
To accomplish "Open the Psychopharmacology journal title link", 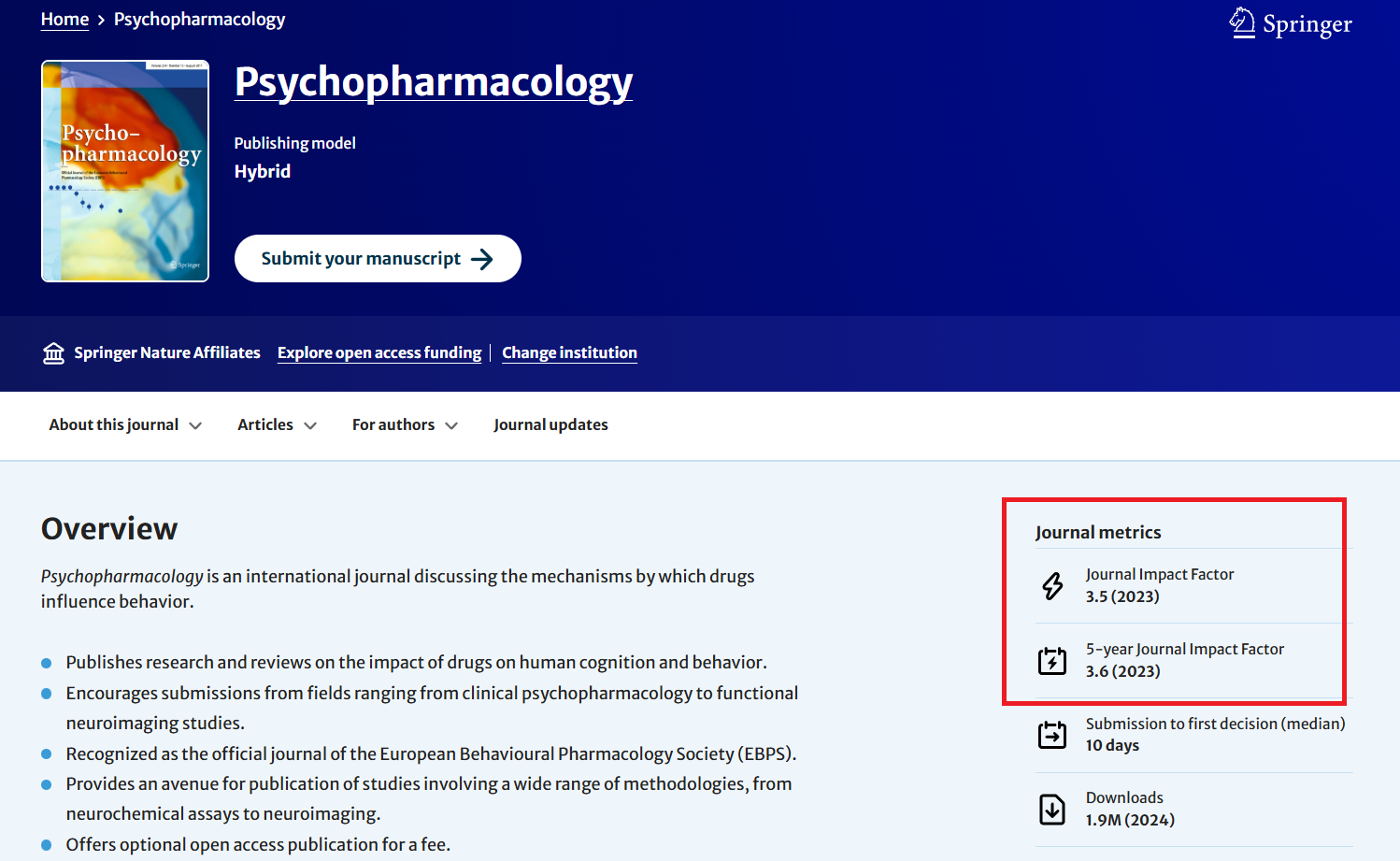I will click(434, 82).
